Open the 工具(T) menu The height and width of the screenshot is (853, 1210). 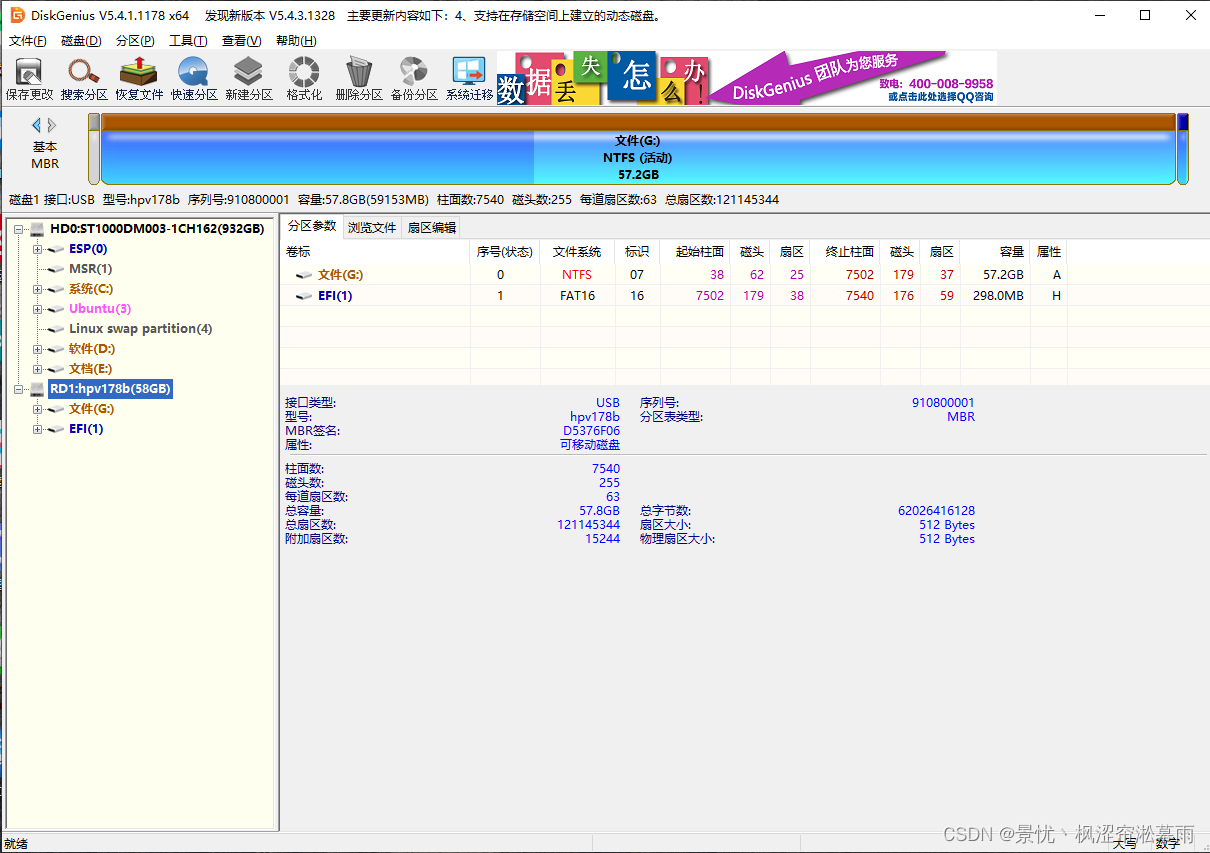[x=187, y=41]
